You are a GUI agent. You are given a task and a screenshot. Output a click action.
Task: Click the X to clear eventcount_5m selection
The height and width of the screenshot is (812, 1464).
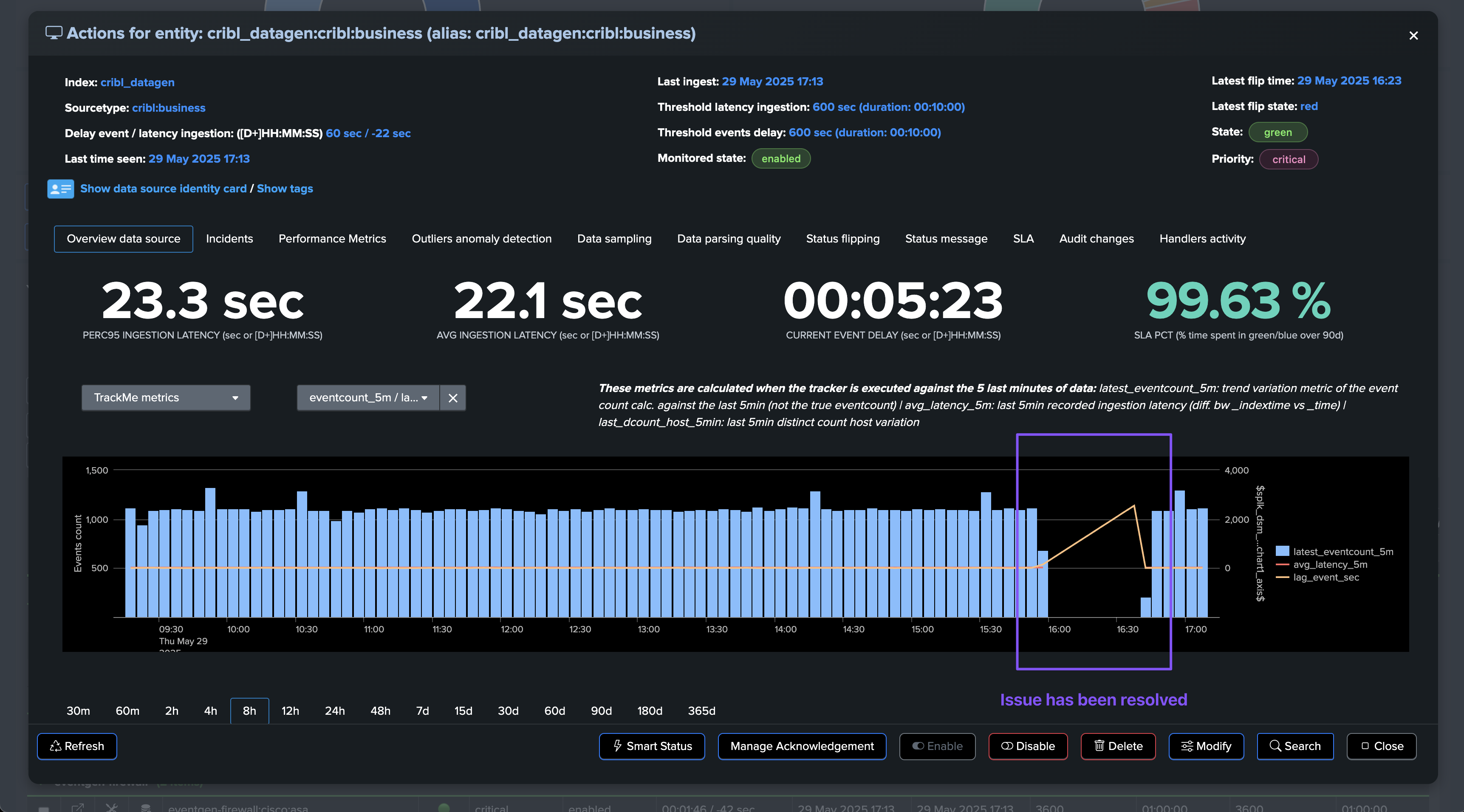453,398
